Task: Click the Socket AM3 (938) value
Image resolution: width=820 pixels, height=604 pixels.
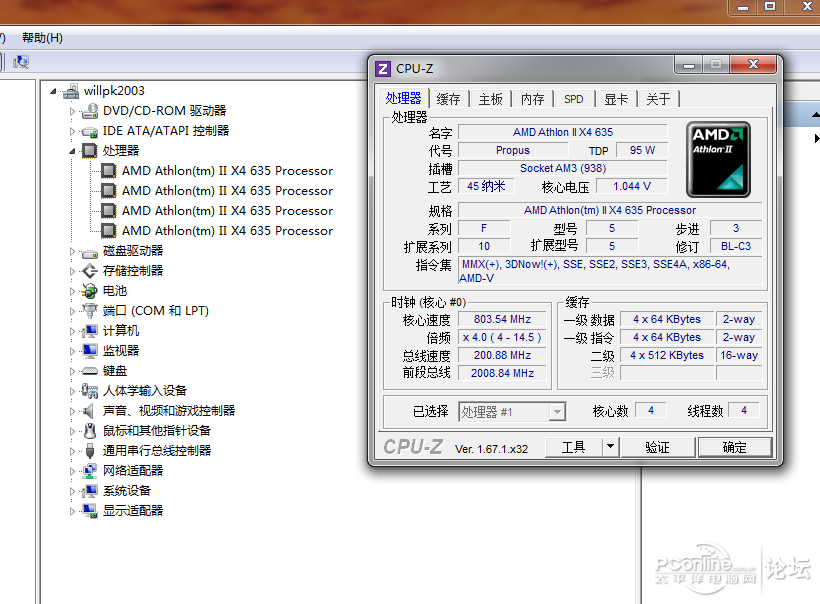Action: [x=563, y=168]
